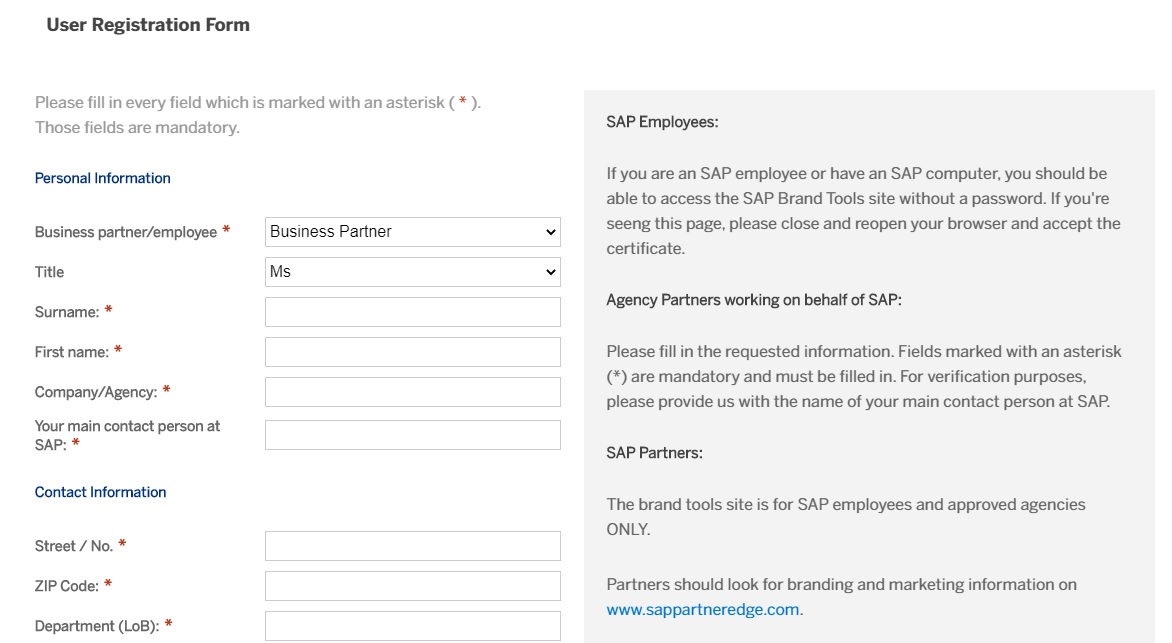This screenshot has width=1172, height=643.
Task: Click the Surname field label
Action: [67, 312]
